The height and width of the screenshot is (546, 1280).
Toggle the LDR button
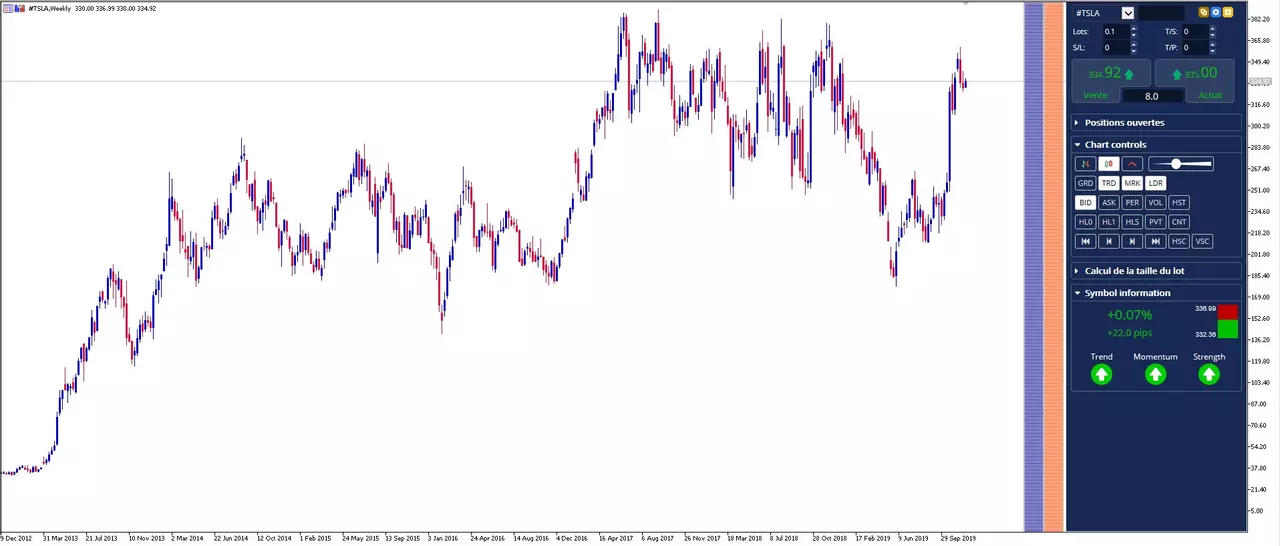tap(1155, 183)
